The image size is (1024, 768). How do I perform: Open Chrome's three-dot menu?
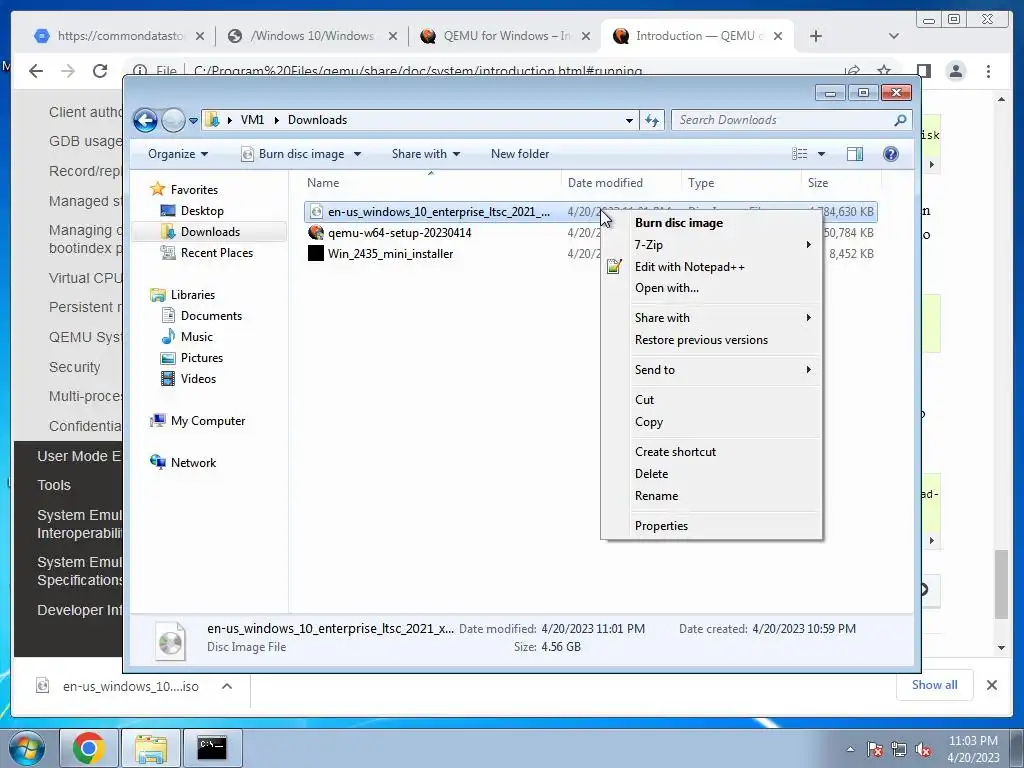988,71
